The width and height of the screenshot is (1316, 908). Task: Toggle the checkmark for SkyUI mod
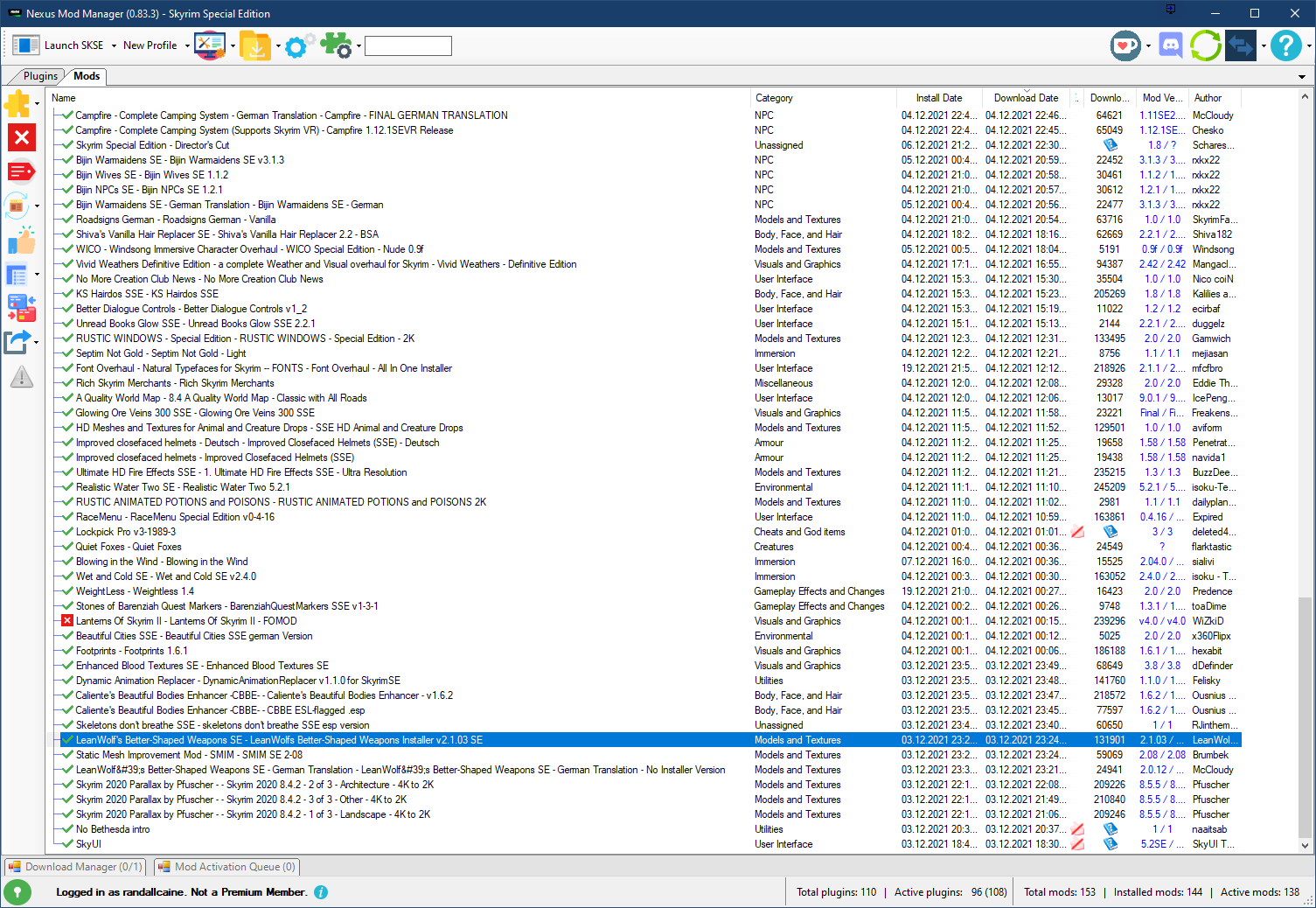pos(67,844)
